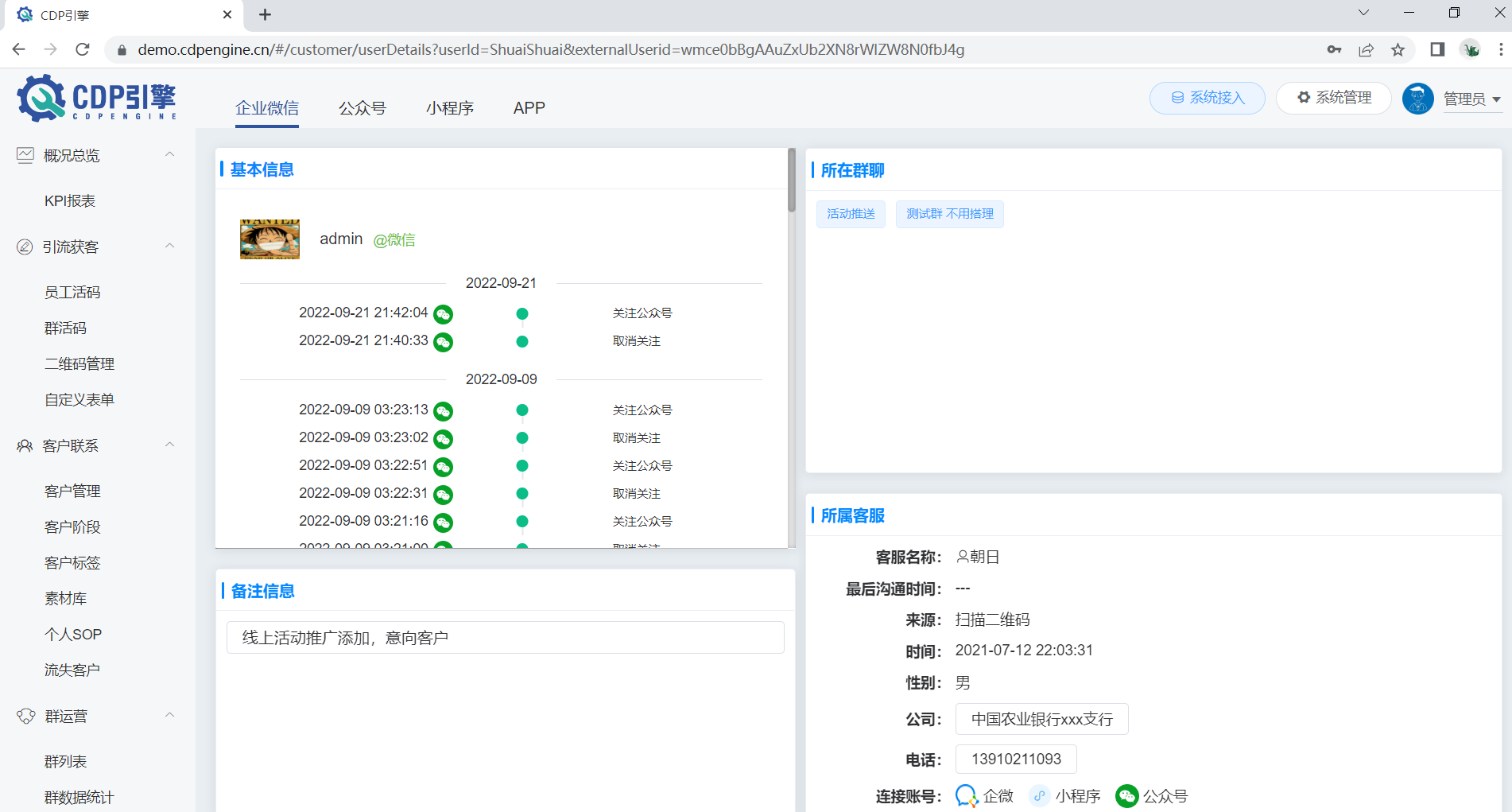Viewport: 1512px width, 812px height.
Task: Click the timeline dot for 2022-09-21 21:42:04
Action: [x=522, y=313]
